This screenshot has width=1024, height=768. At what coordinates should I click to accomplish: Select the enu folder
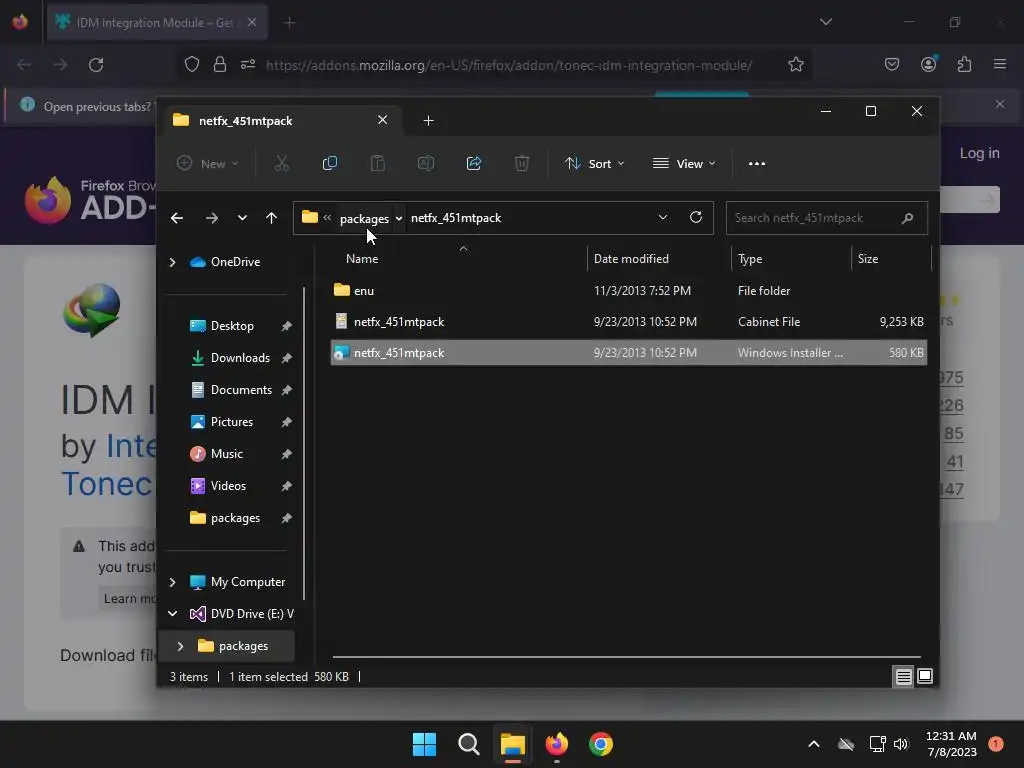(629, 291)
